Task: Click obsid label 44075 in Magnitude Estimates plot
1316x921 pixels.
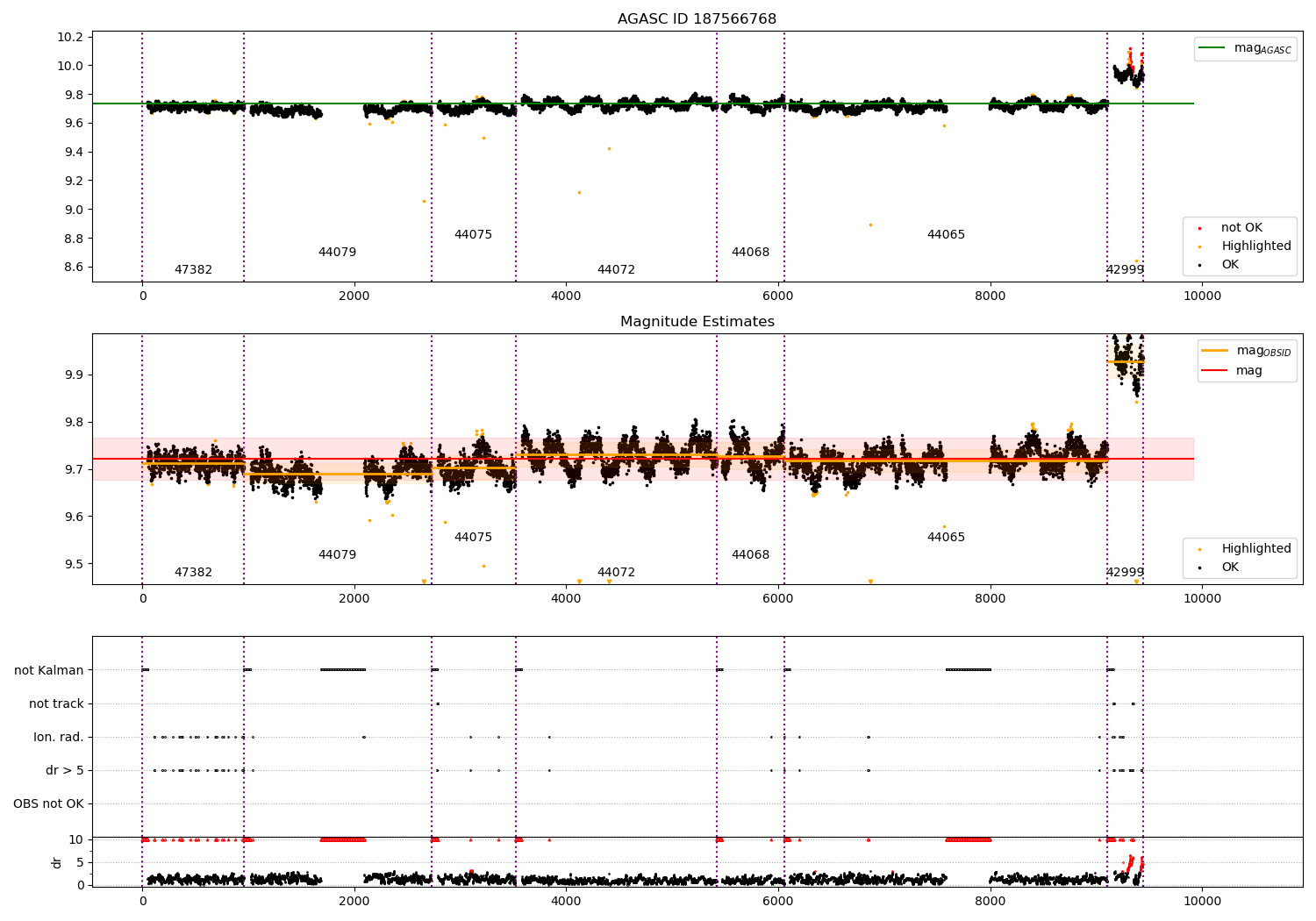Action: [473, 538]
